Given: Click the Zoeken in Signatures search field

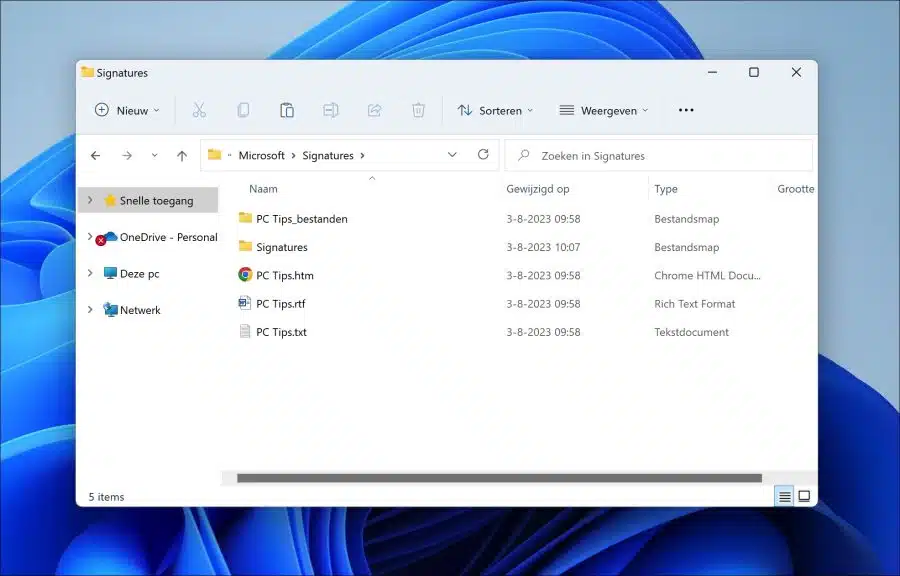Looking at the screenshot, I should [x=658, y=155].
